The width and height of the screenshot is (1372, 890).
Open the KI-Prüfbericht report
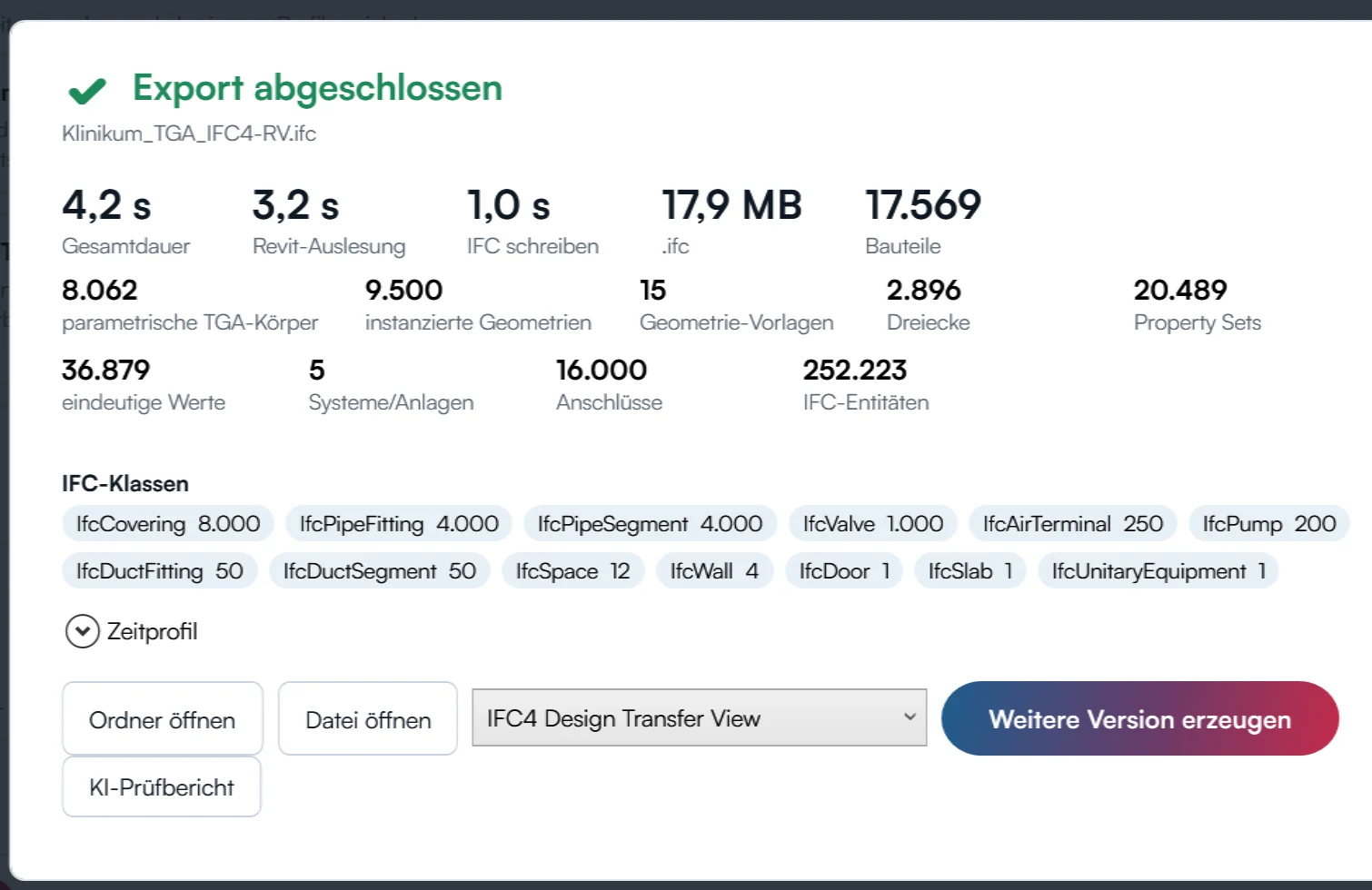click(162, 787)
